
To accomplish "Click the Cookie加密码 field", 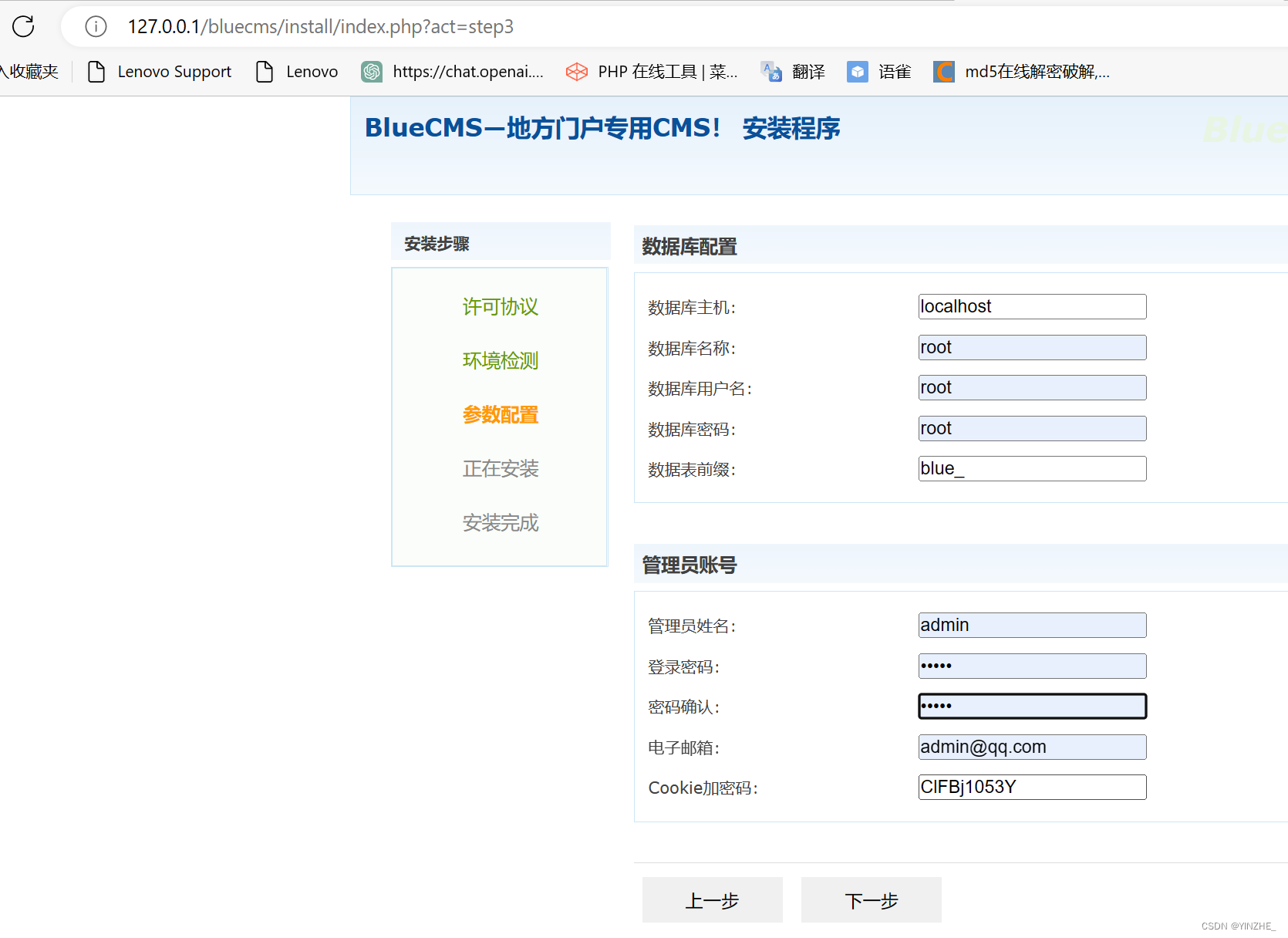I will tap(1032, 787).
